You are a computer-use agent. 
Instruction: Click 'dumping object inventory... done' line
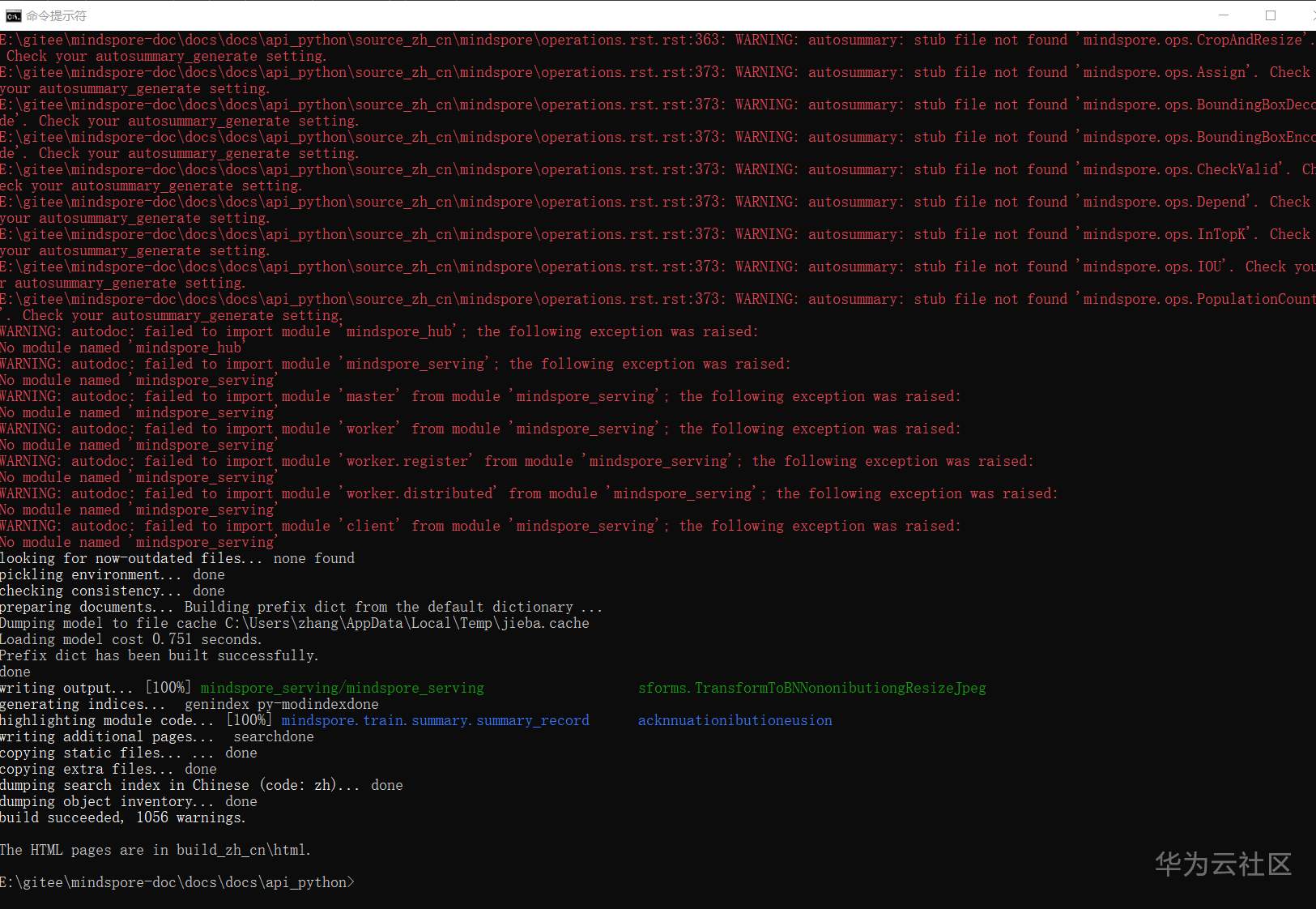pos(129,801)
